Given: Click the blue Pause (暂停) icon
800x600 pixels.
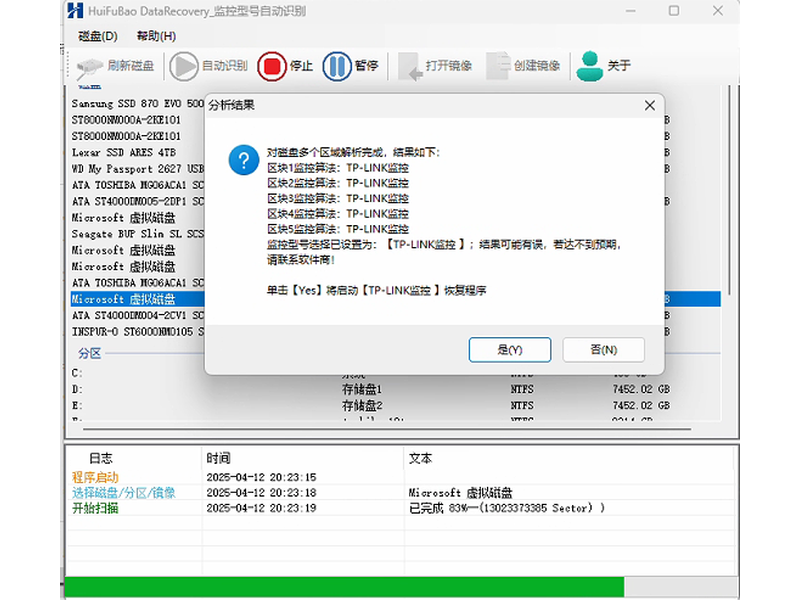Looking at the screenshot, I should point(337,66).
